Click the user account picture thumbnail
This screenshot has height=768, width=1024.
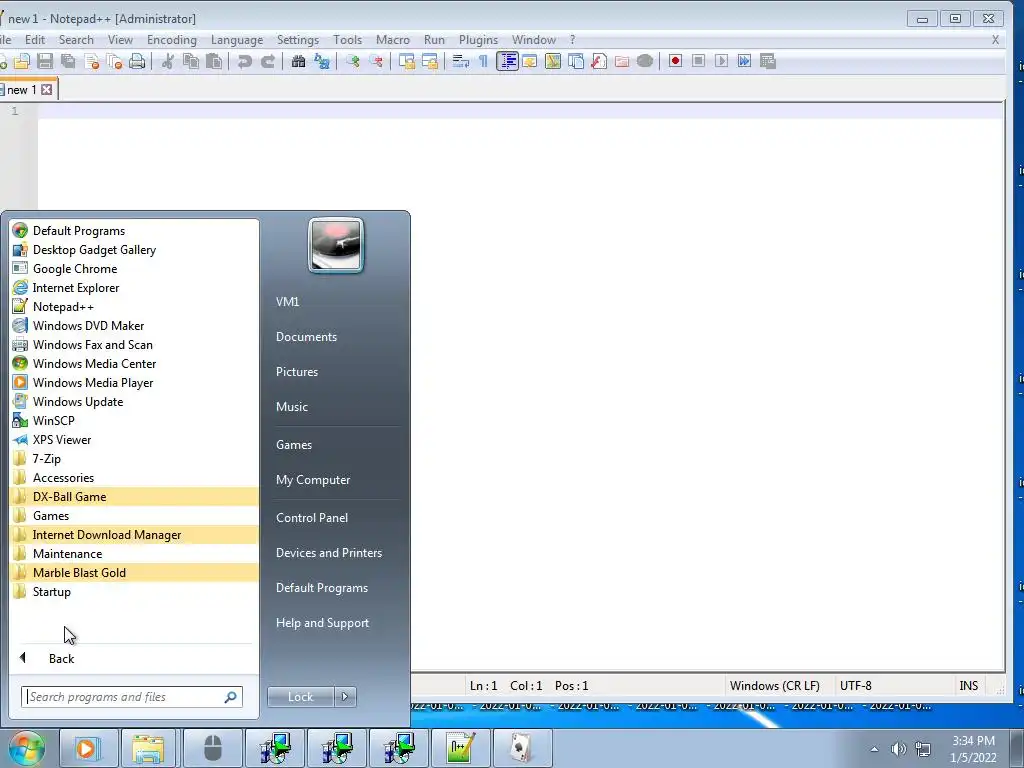(x=336, y=245)
